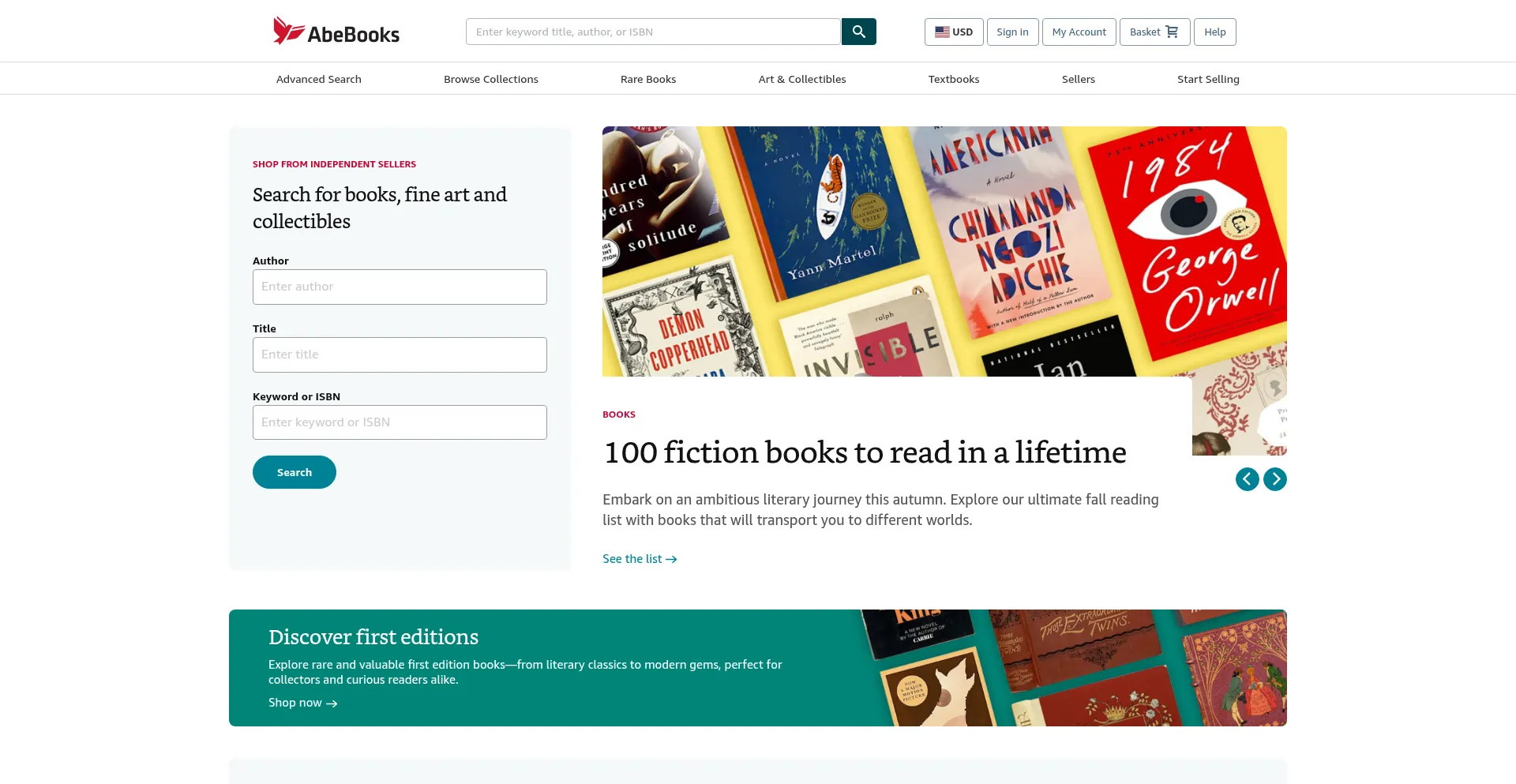
Task: Click the Sign in button
Action: click(x=1012, y=32)
